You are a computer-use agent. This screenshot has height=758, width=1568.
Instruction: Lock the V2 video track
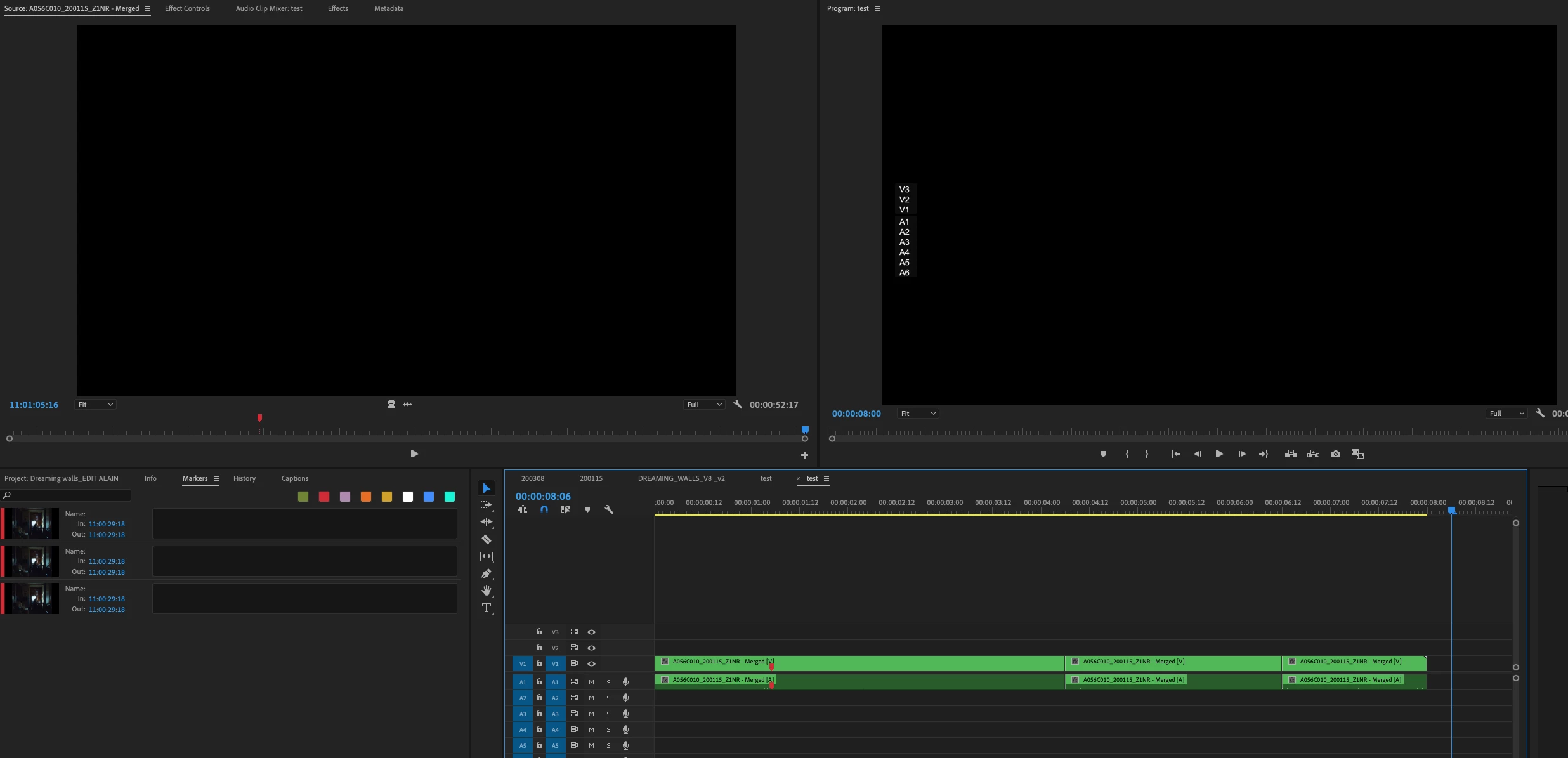(x=539, y=648)
